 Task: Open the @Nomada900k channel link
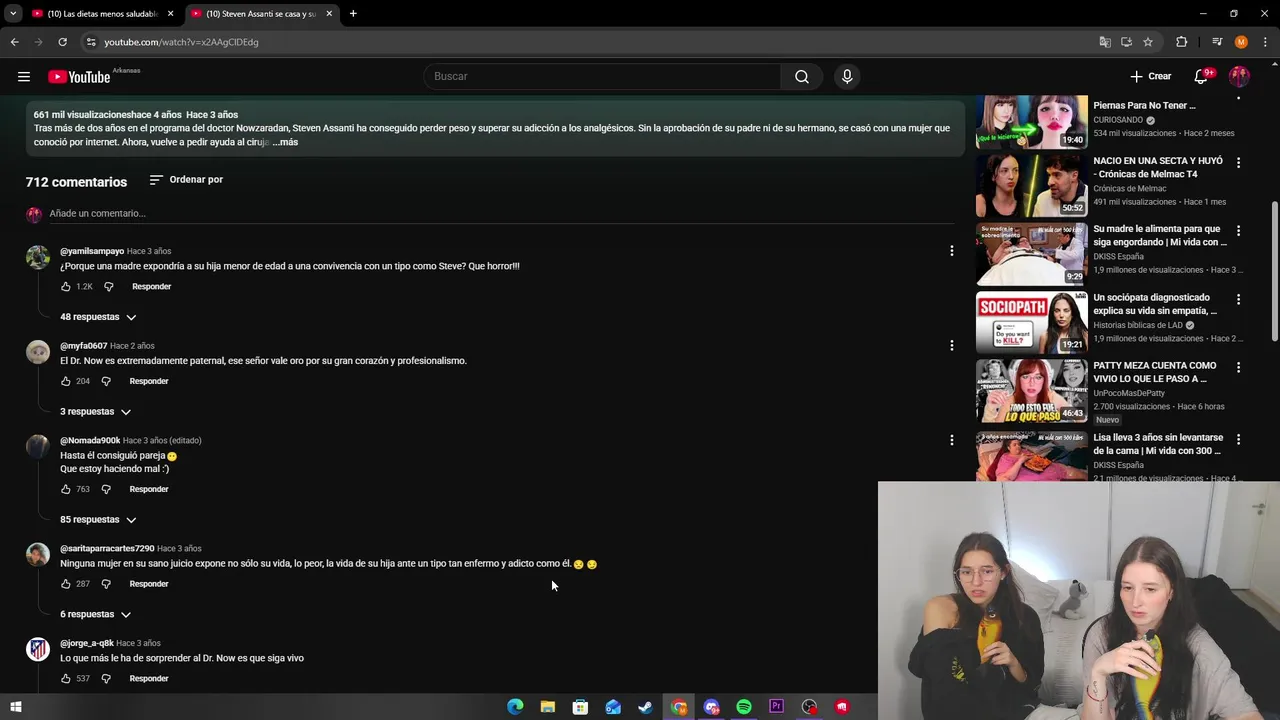click(90, 441)
